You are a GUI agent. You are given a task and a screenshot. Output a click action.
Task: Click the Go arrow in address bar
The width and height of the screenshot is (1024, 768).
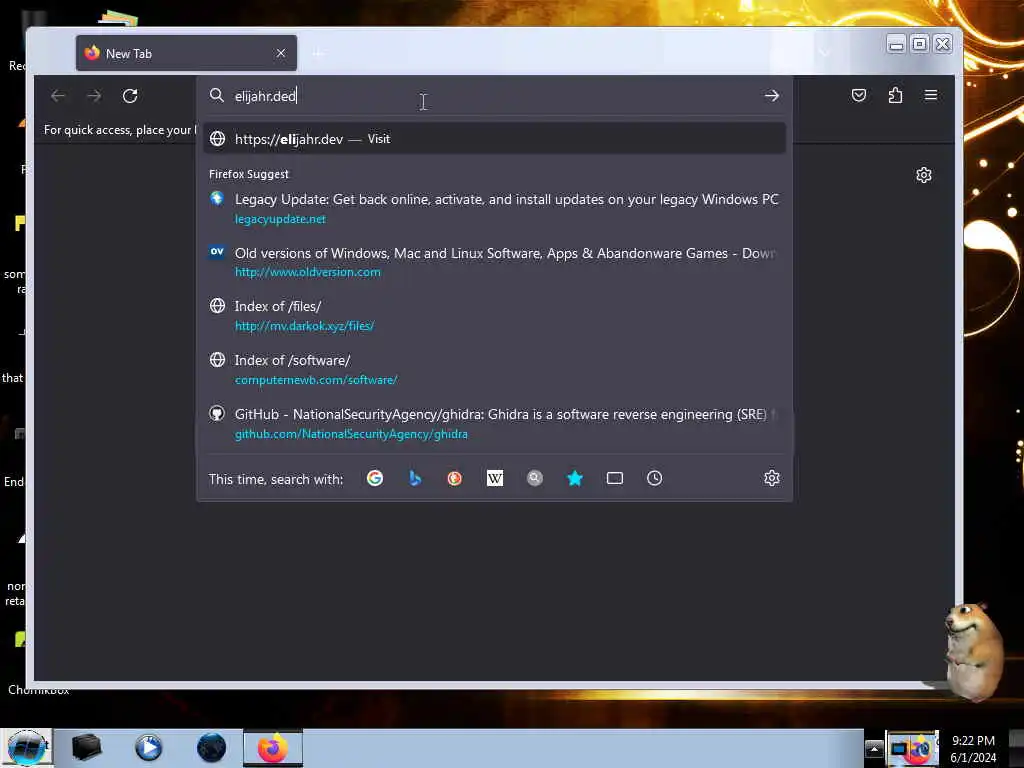click(771, 96)
